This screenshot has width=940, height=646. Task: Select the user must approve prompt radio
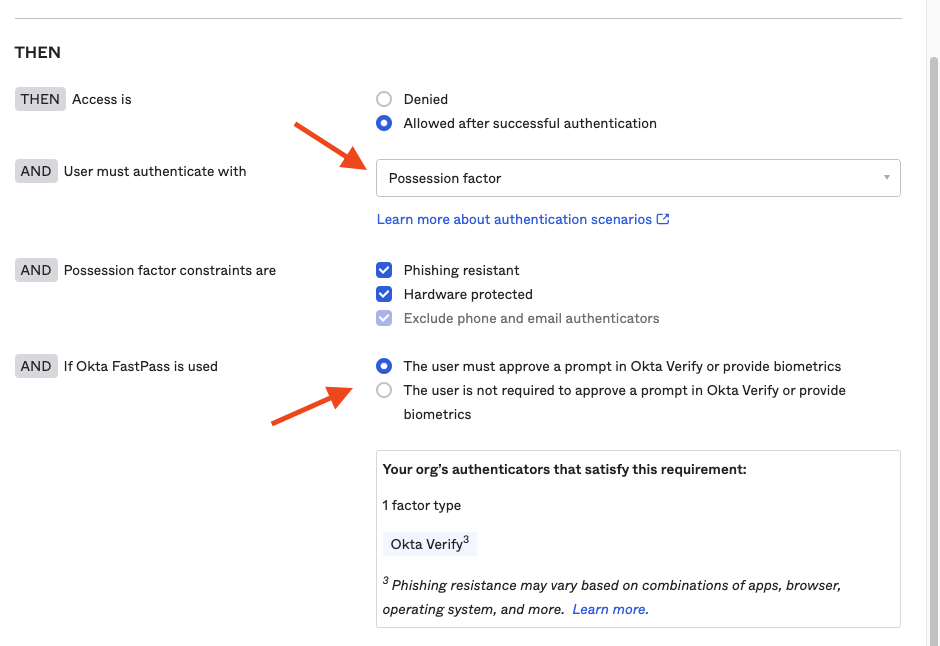click(384, 366)
